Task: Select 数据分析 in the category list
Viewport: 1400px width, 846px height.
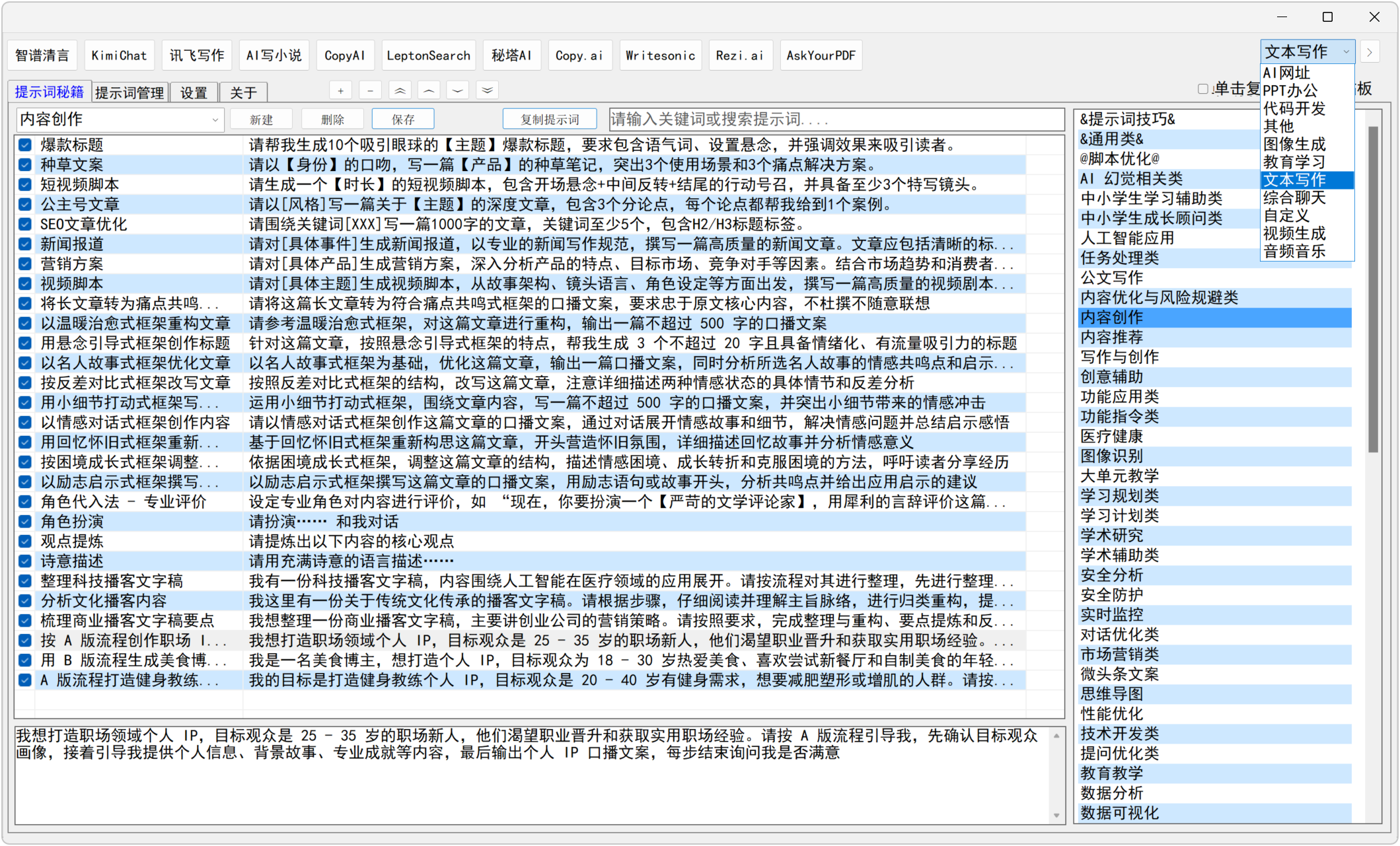Action: (1216, 793)
